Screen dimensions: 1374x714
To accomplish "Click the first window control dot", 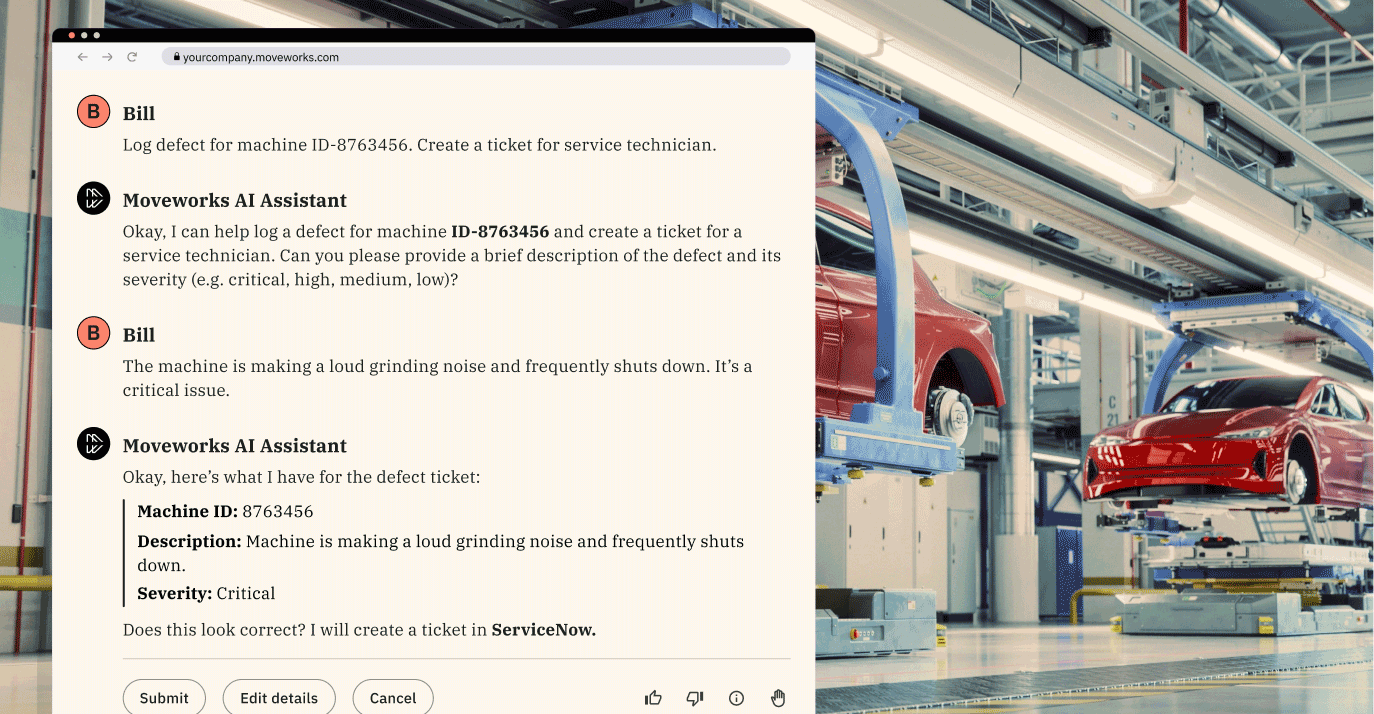I will [x=72, y=35].
